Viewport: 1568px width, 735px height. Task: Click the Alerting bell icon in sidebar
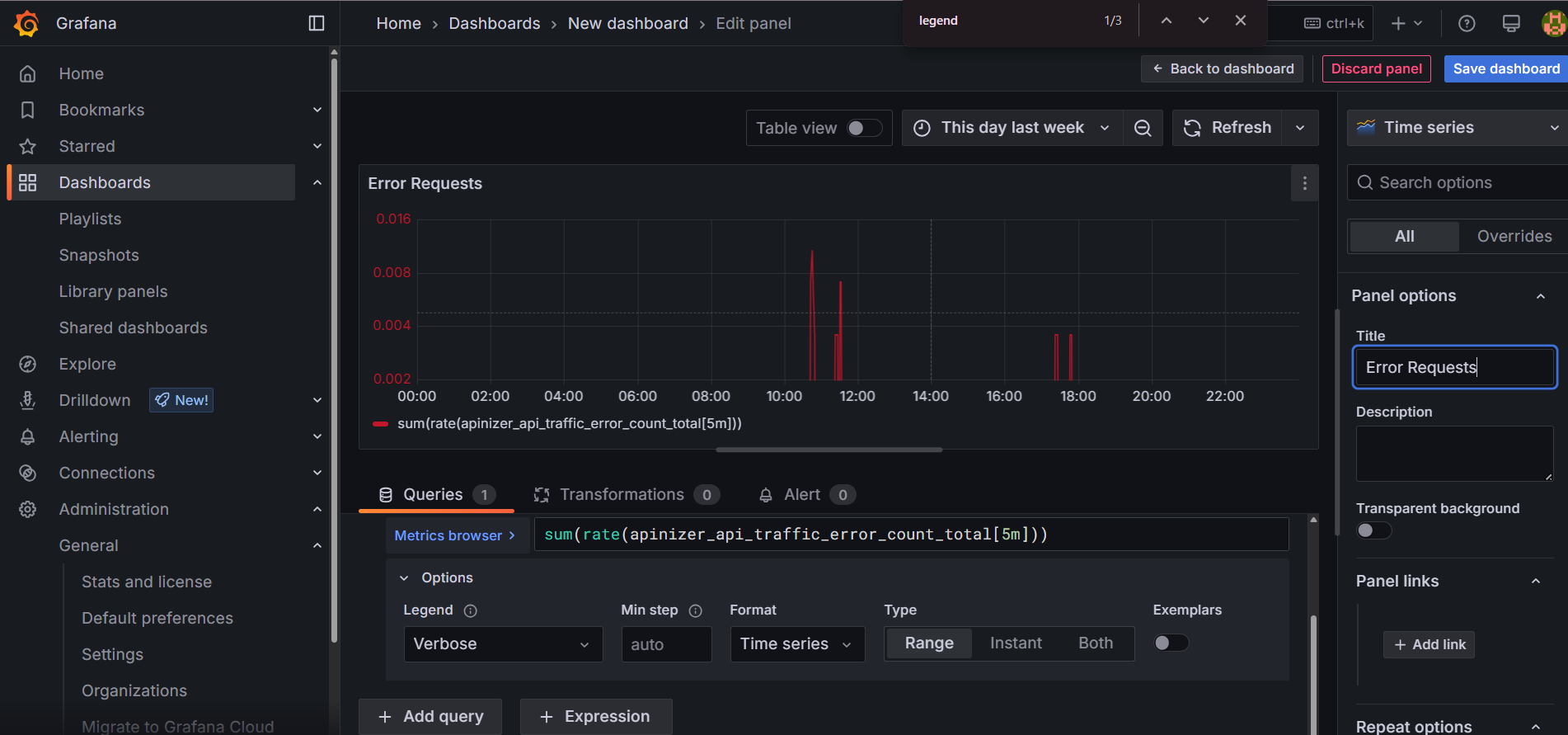(x=27, y=436)
